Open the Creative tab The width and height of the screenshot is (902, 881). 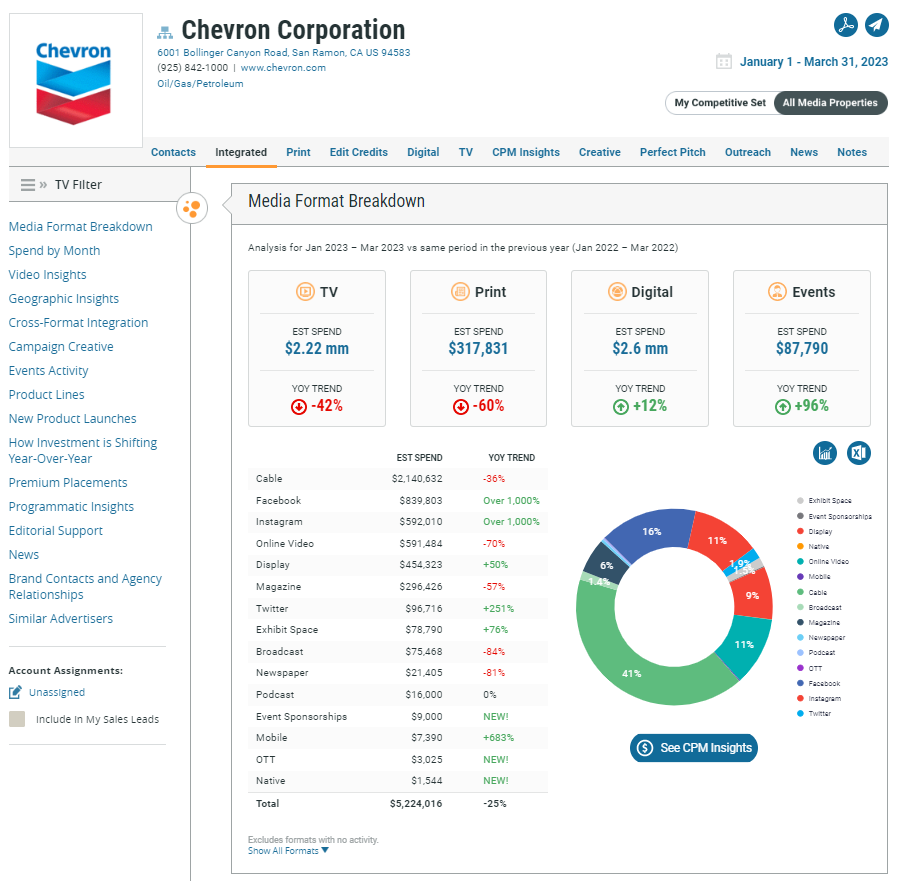coord(599,152)
